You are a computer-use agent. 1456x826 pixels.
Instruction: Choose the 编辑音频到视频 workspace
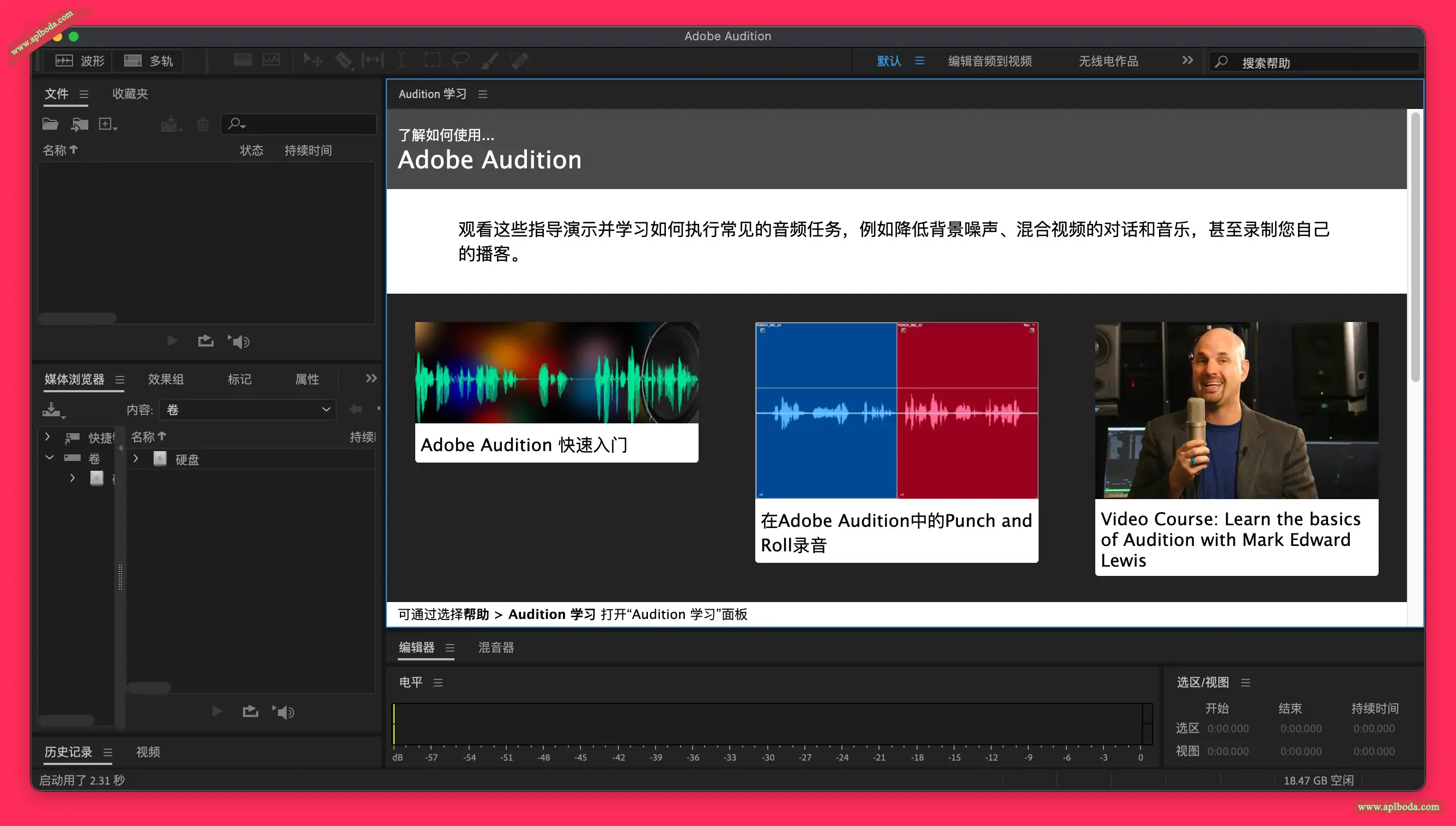(990, 60)
